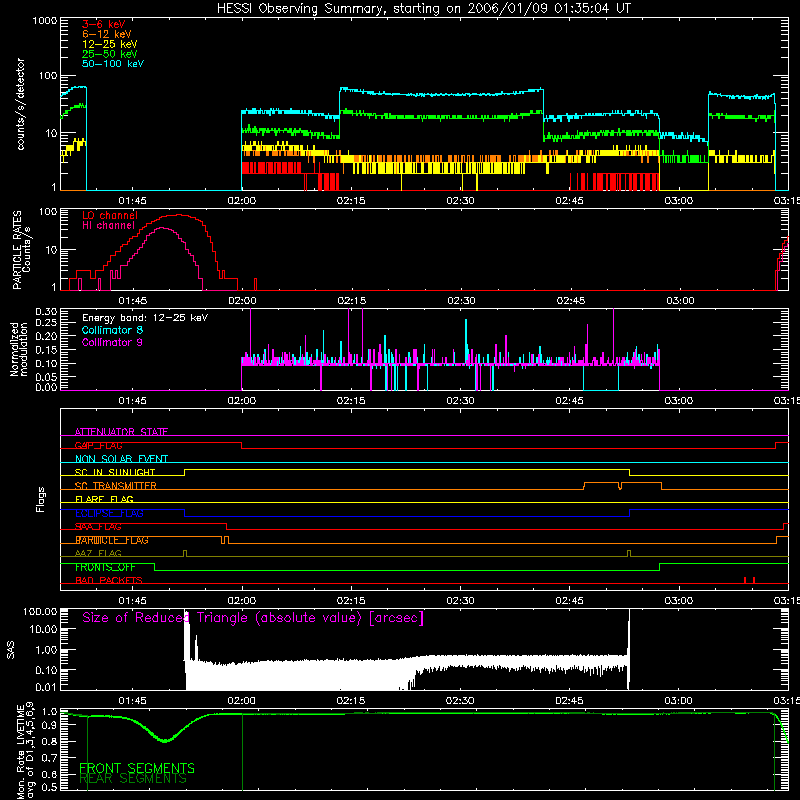This screenshot has width=800, height=800.
Task: Select the red '3-6 keV' legend label
Action: (104, 24)
